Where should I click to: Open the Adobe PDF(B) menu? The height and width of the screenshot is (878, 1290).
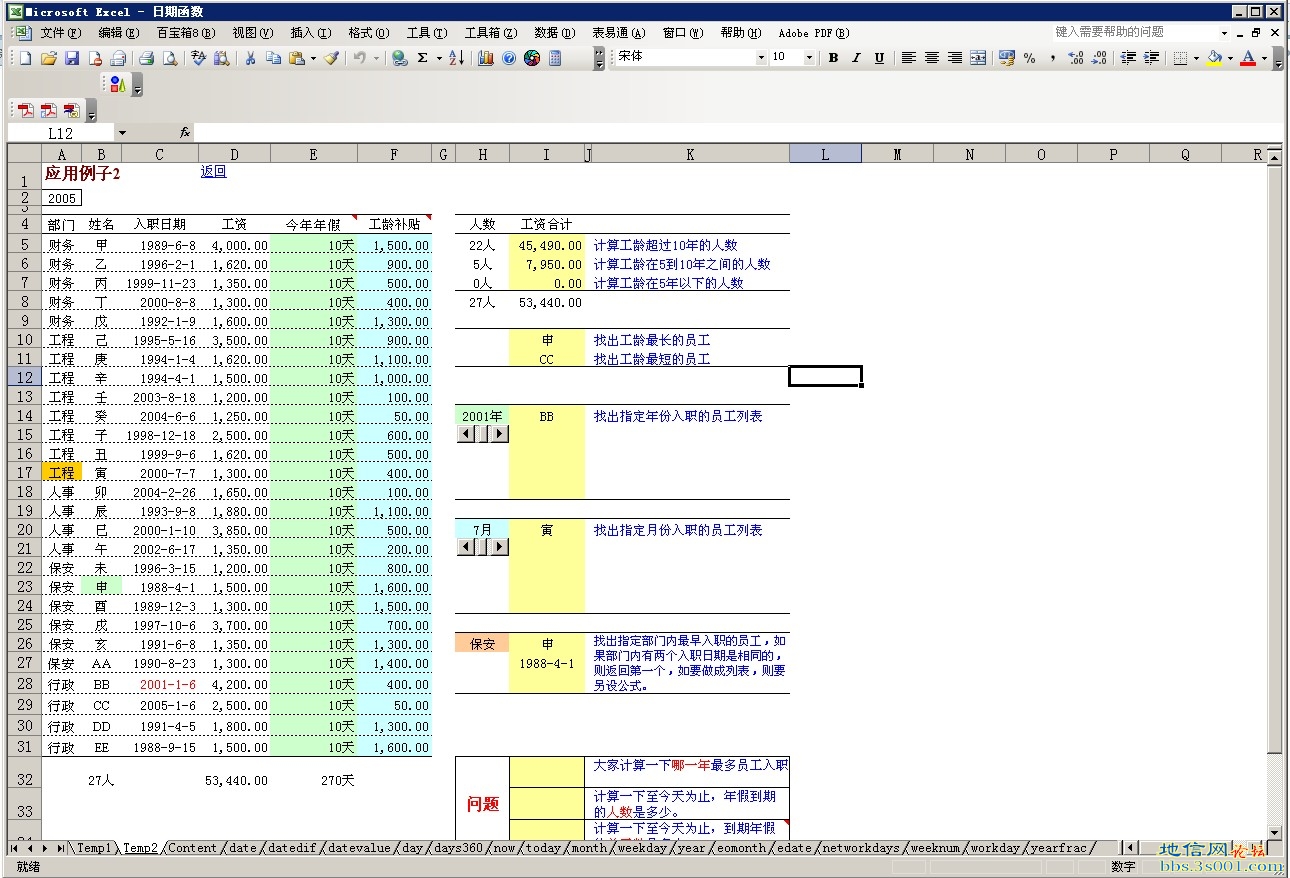click(x=814, y=33)
